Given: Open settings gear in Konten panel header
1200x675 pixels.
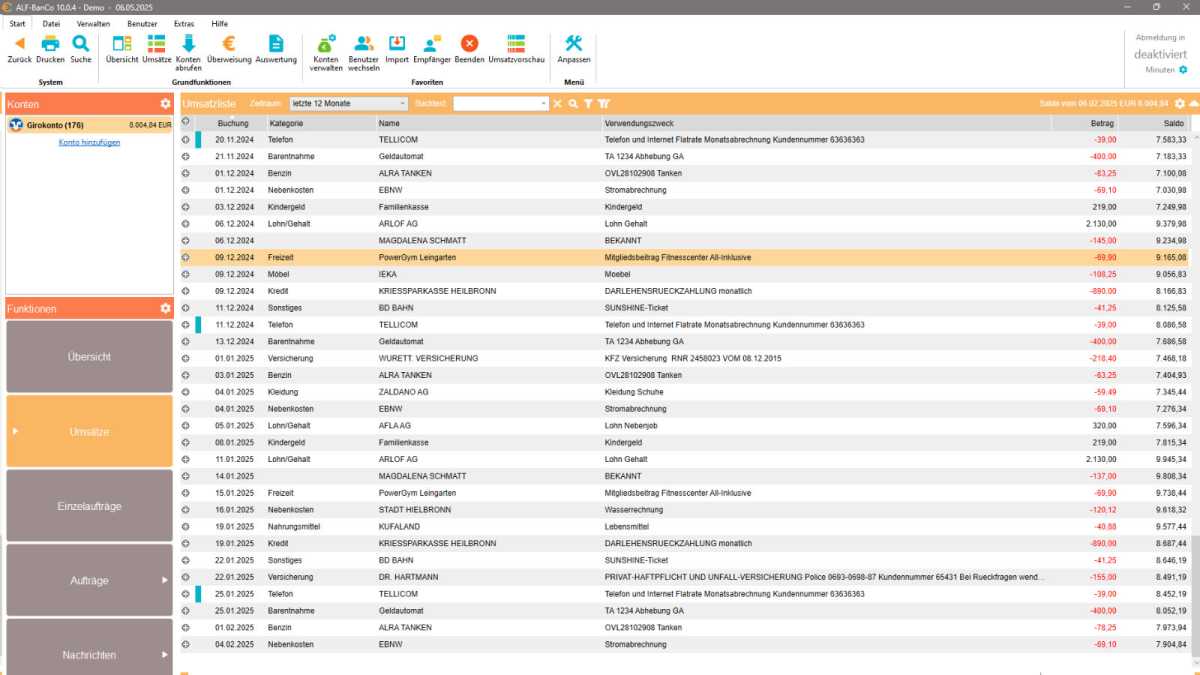Looking at the screenshot, I should point(165,104).
